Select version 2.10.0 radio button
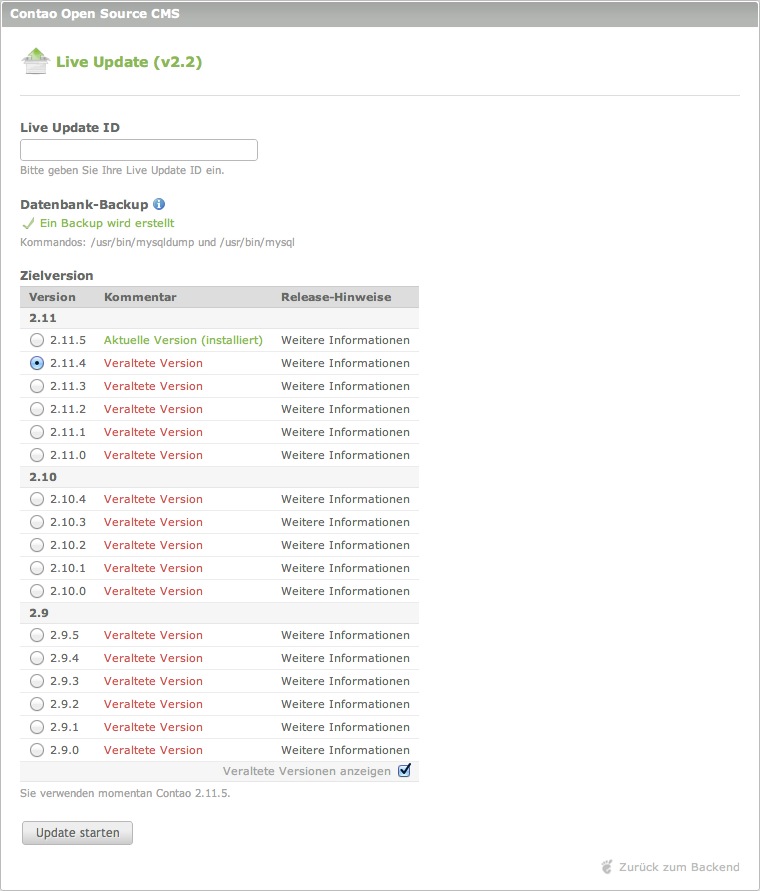Image resolution: width=760 pixels, height=891 pixels. (x=37, y=592)
